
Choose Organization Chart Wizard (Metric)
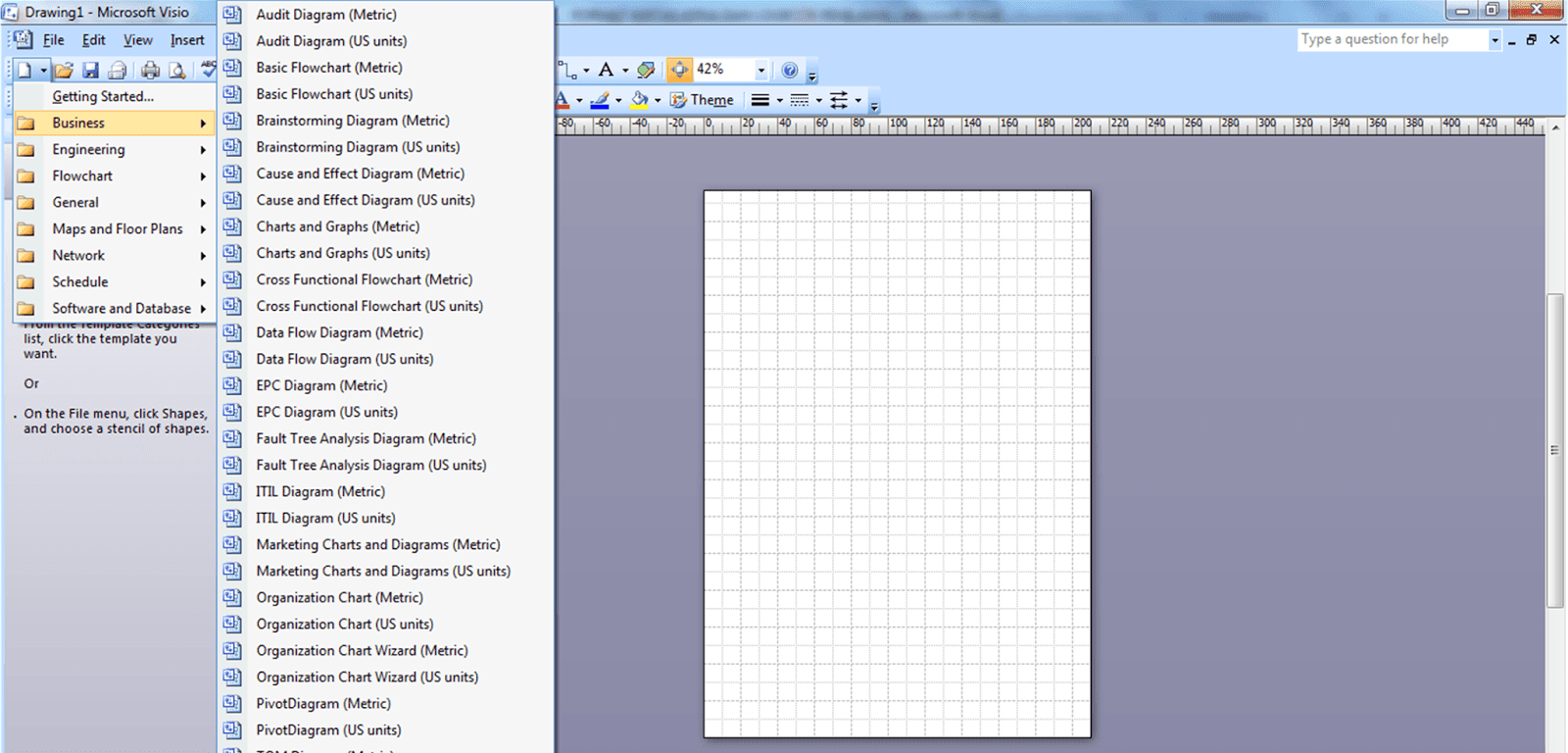[x=385, y=650]
